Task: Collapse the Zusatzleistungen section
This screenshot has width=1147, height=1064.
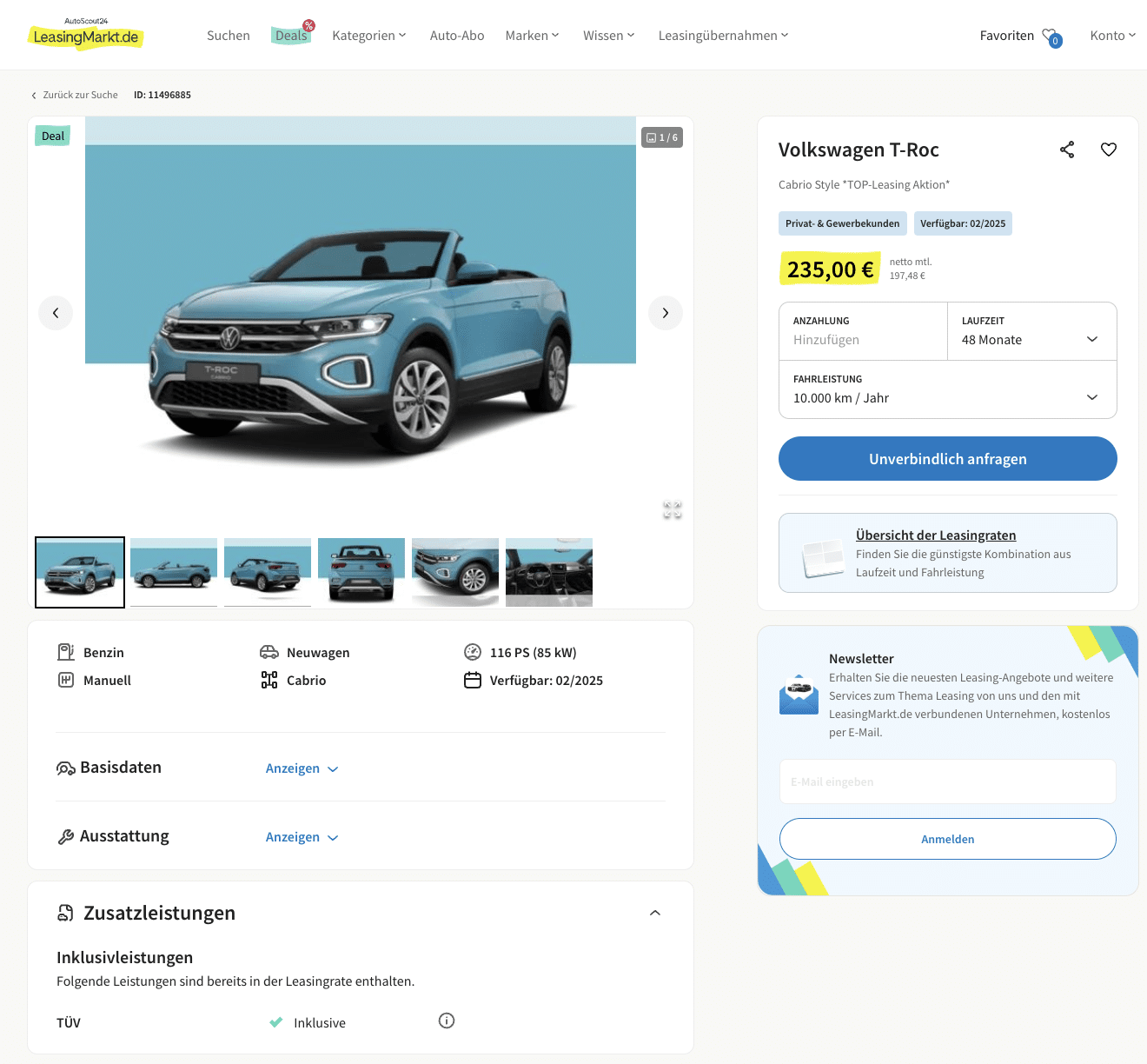Action: click(x=655, y=913)
